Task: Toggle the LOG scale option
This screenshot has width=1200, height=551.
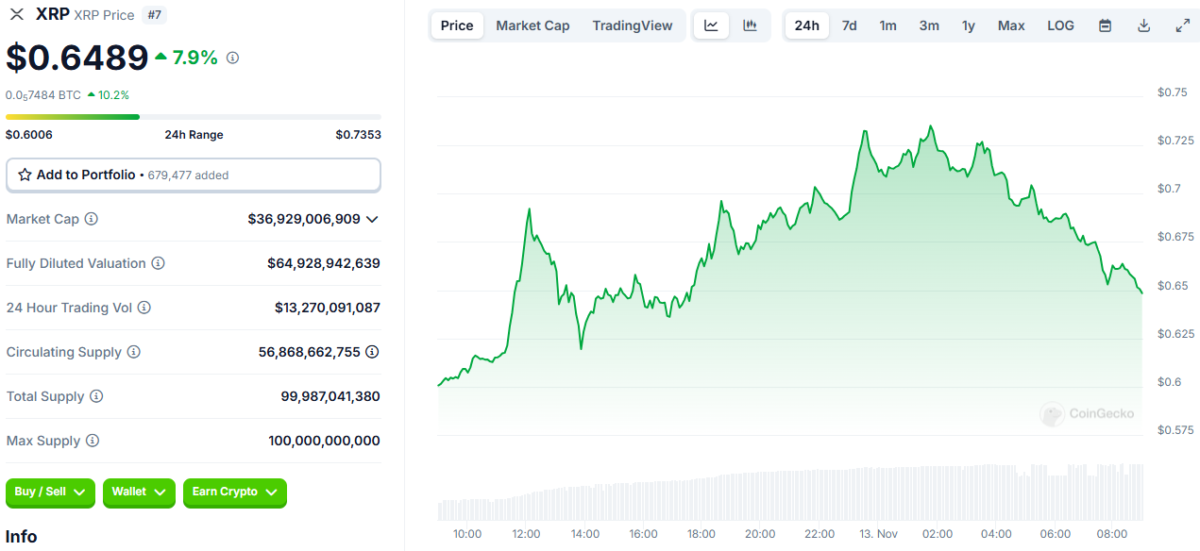Action: 1061,26
